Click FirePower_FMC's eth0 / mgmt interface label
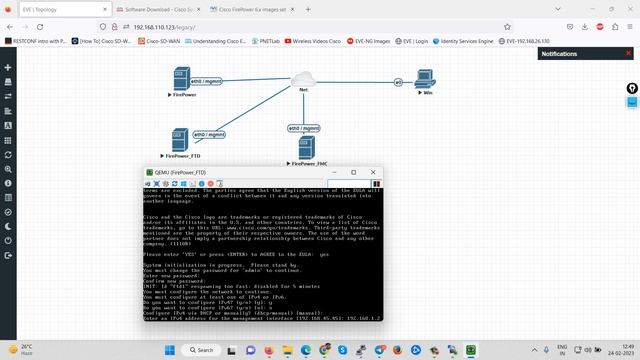Viewport: 640px width, 360px height. [x=304, y=128]
